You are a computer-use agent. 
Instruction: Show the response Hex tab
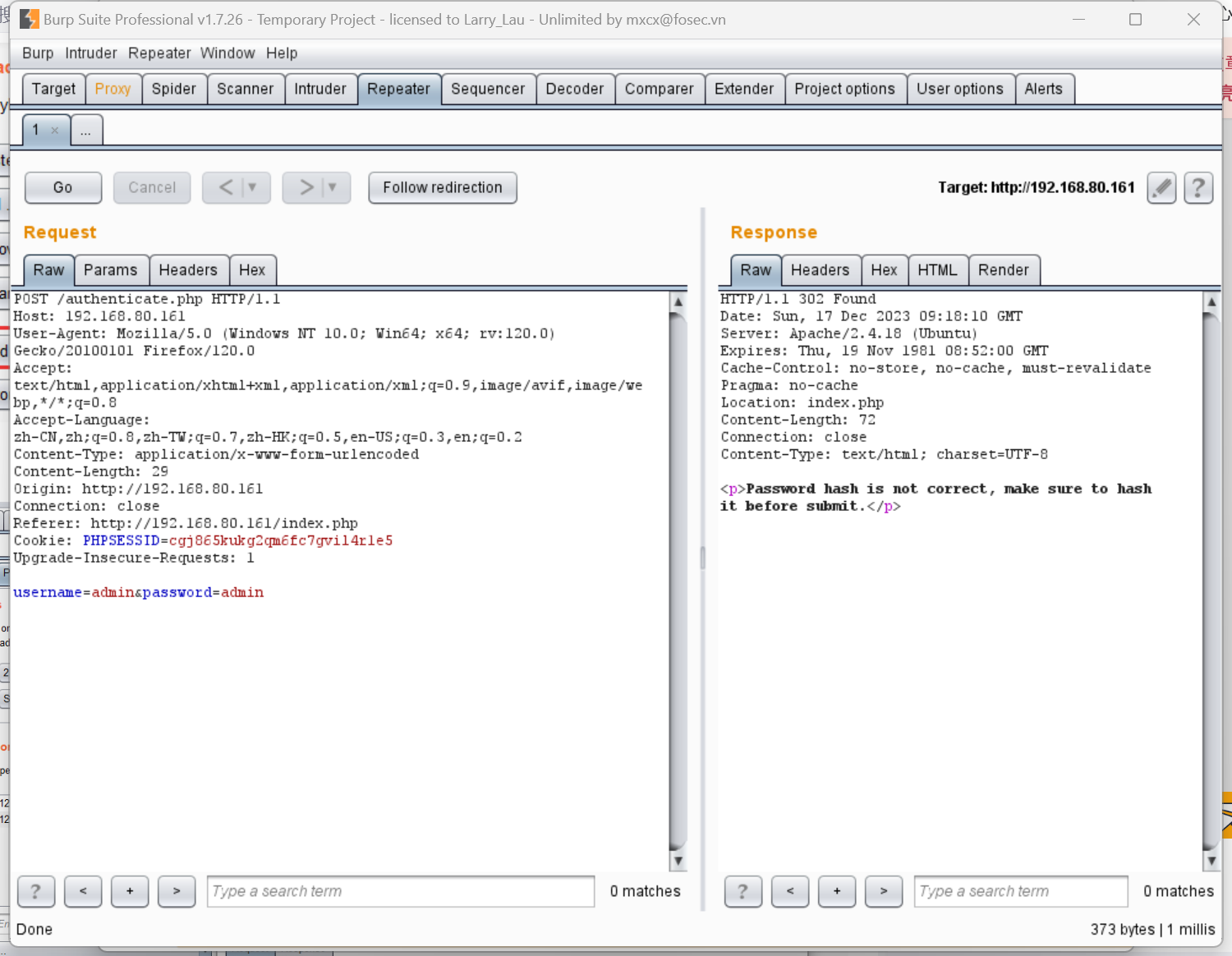885,270
